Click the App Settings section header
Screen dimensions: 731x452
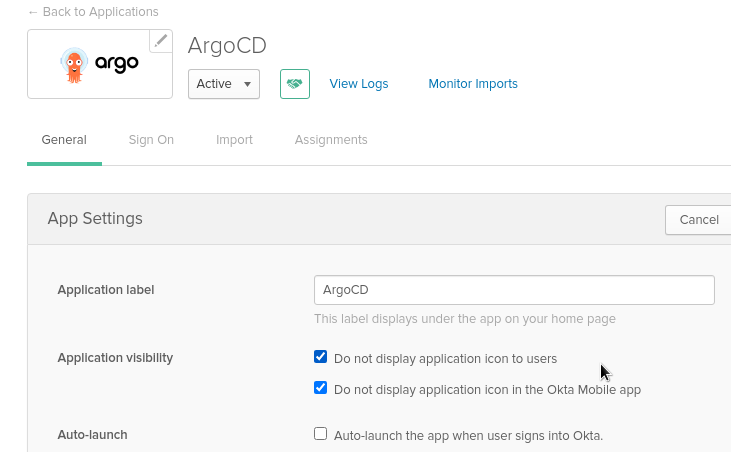pos(95,219)
